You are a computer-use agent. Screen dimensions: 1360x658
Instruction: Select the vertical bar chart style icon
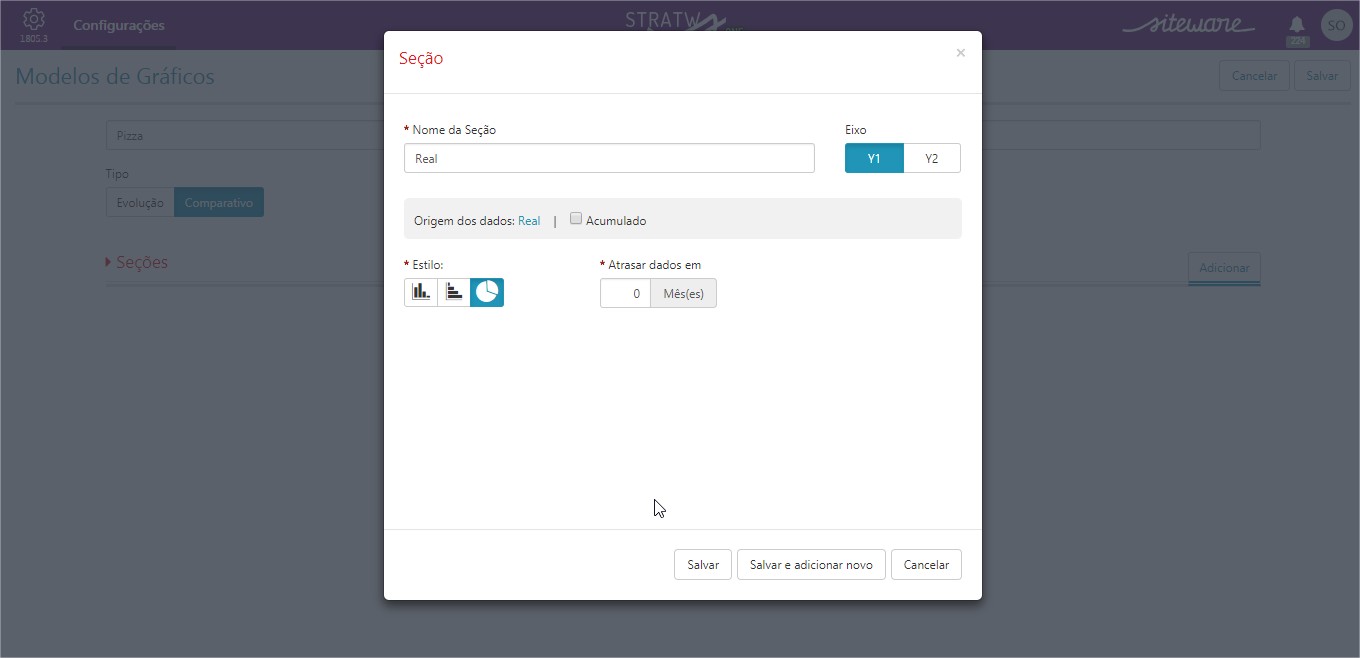coord(421,292)
